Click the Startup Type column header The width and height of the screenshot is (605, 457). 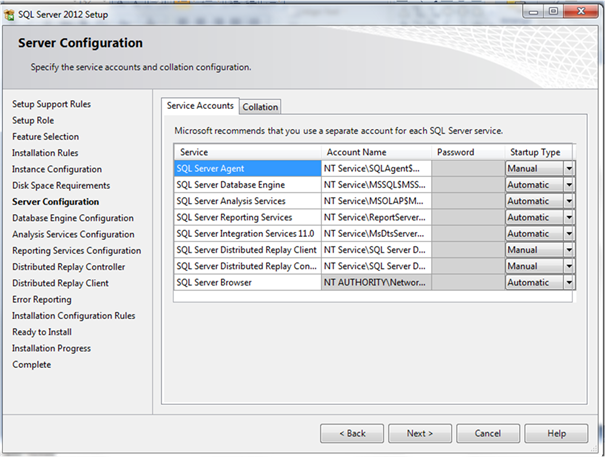(x=539, y=152)
